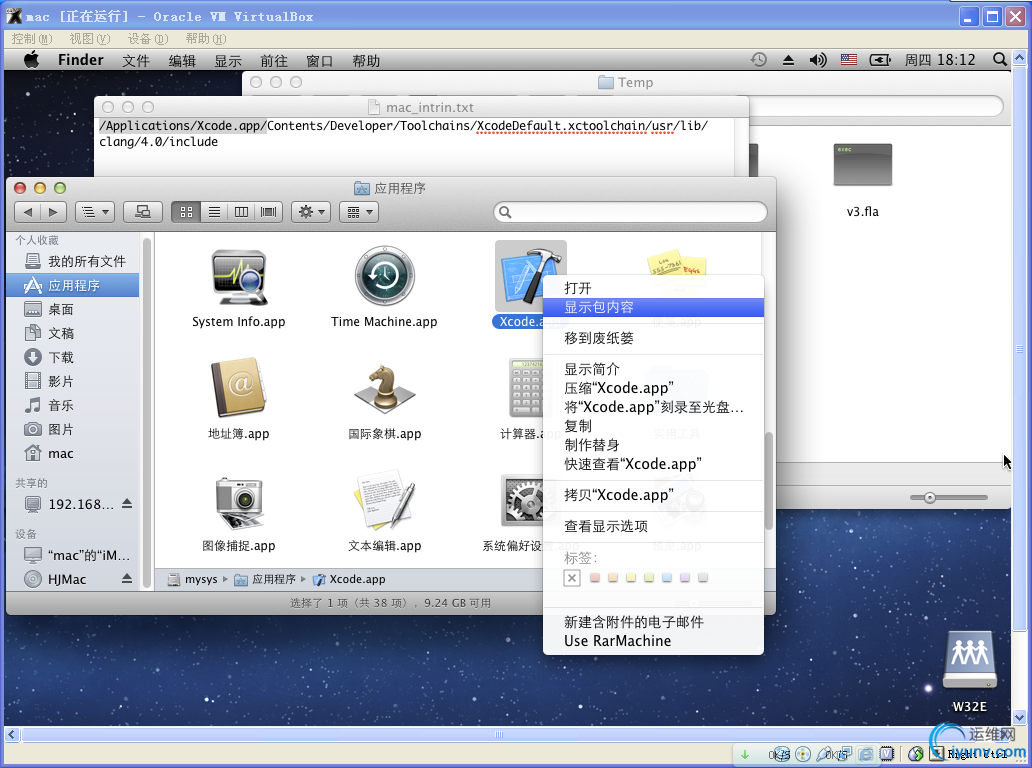Switch Finder to list view
This screenshot has height=768, width=1032.
pos(214,212)
